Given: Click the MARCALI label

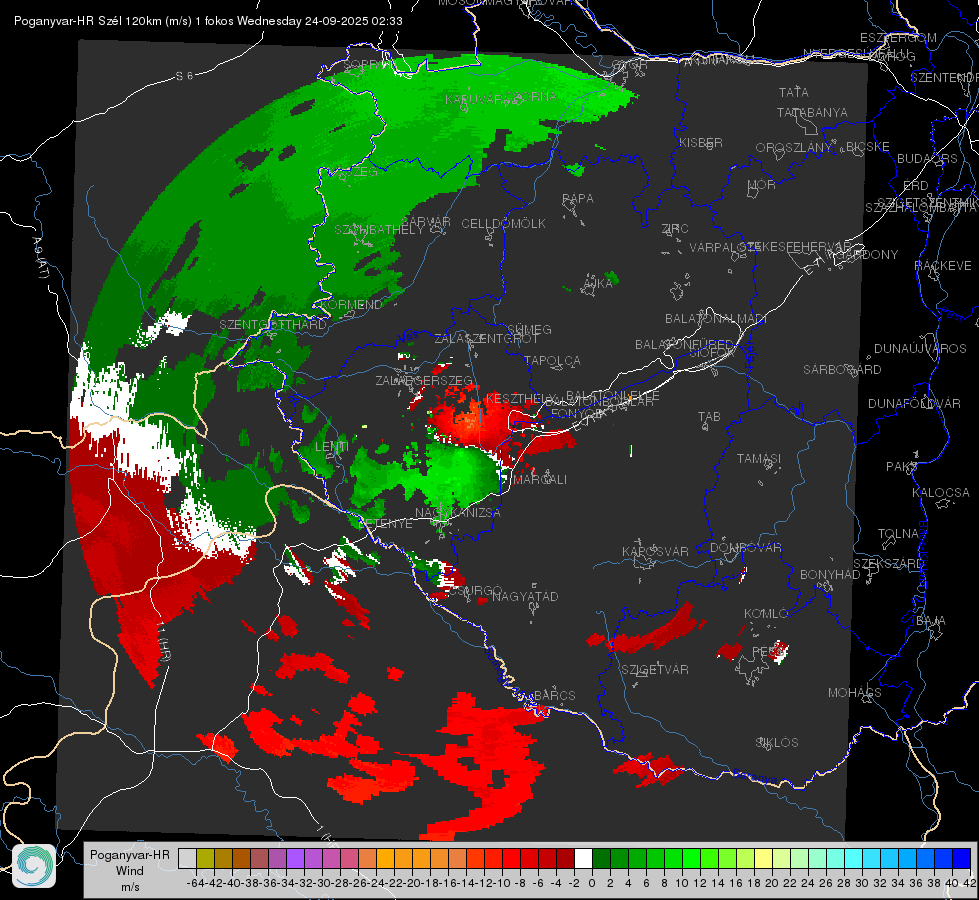Looking at the screenshot, I should [x=539, y=479].
